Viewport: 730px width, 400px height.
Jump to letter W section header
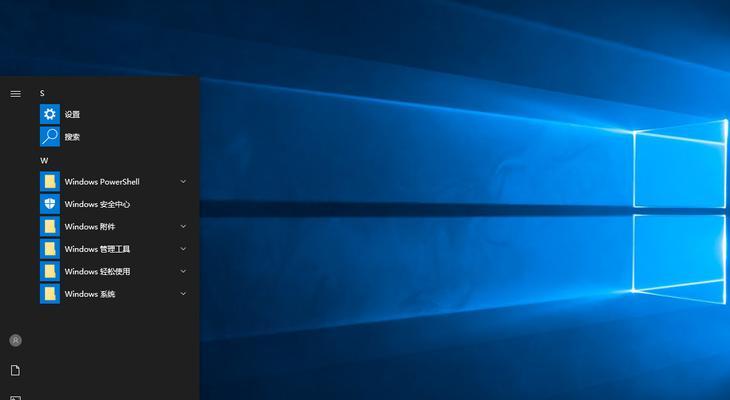pos(44,161)
